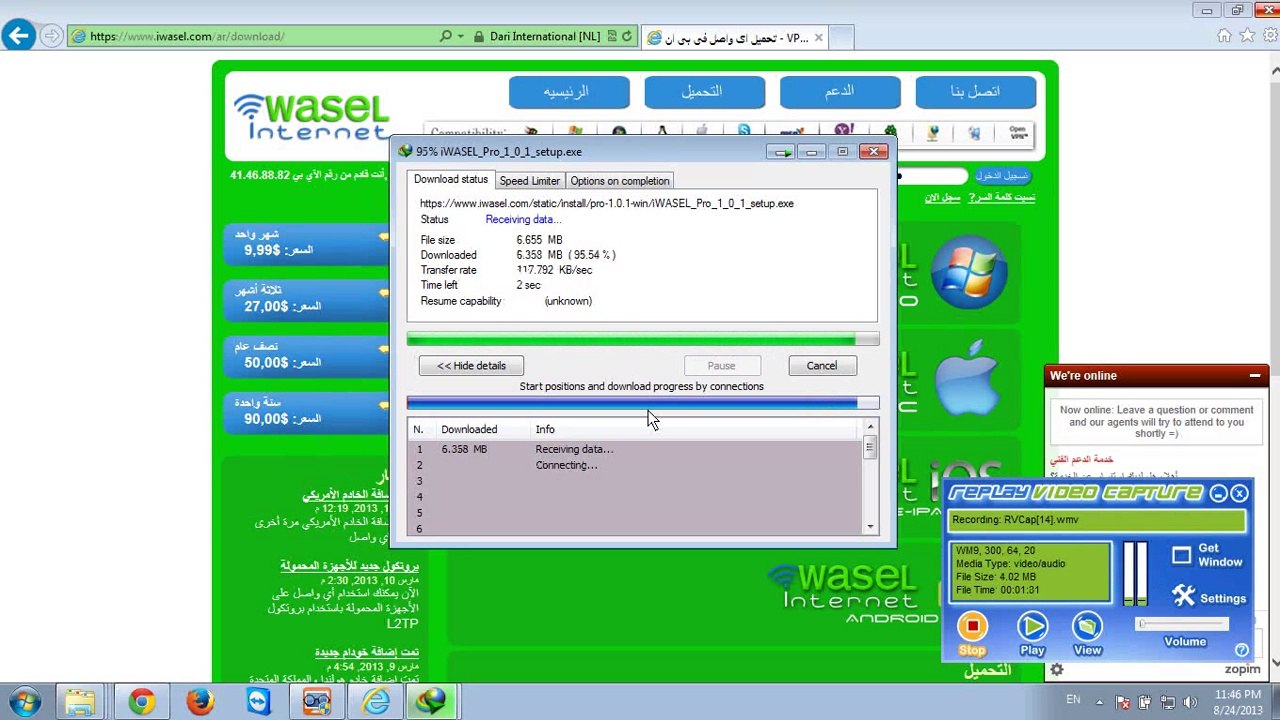Viewport: 1280px width, 720px height.
Task: Open Internet Explorer Home icon
Action: (x=1224, y=36)
